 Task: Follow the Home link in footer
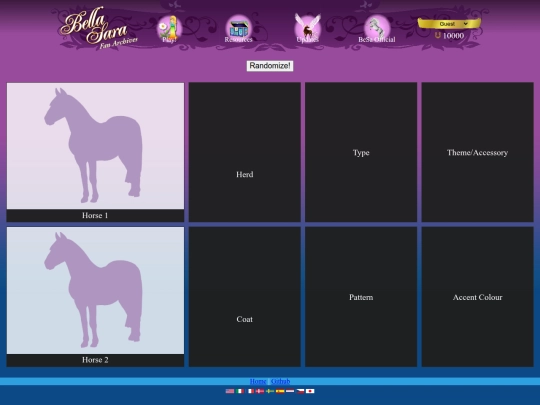(258, 381)
